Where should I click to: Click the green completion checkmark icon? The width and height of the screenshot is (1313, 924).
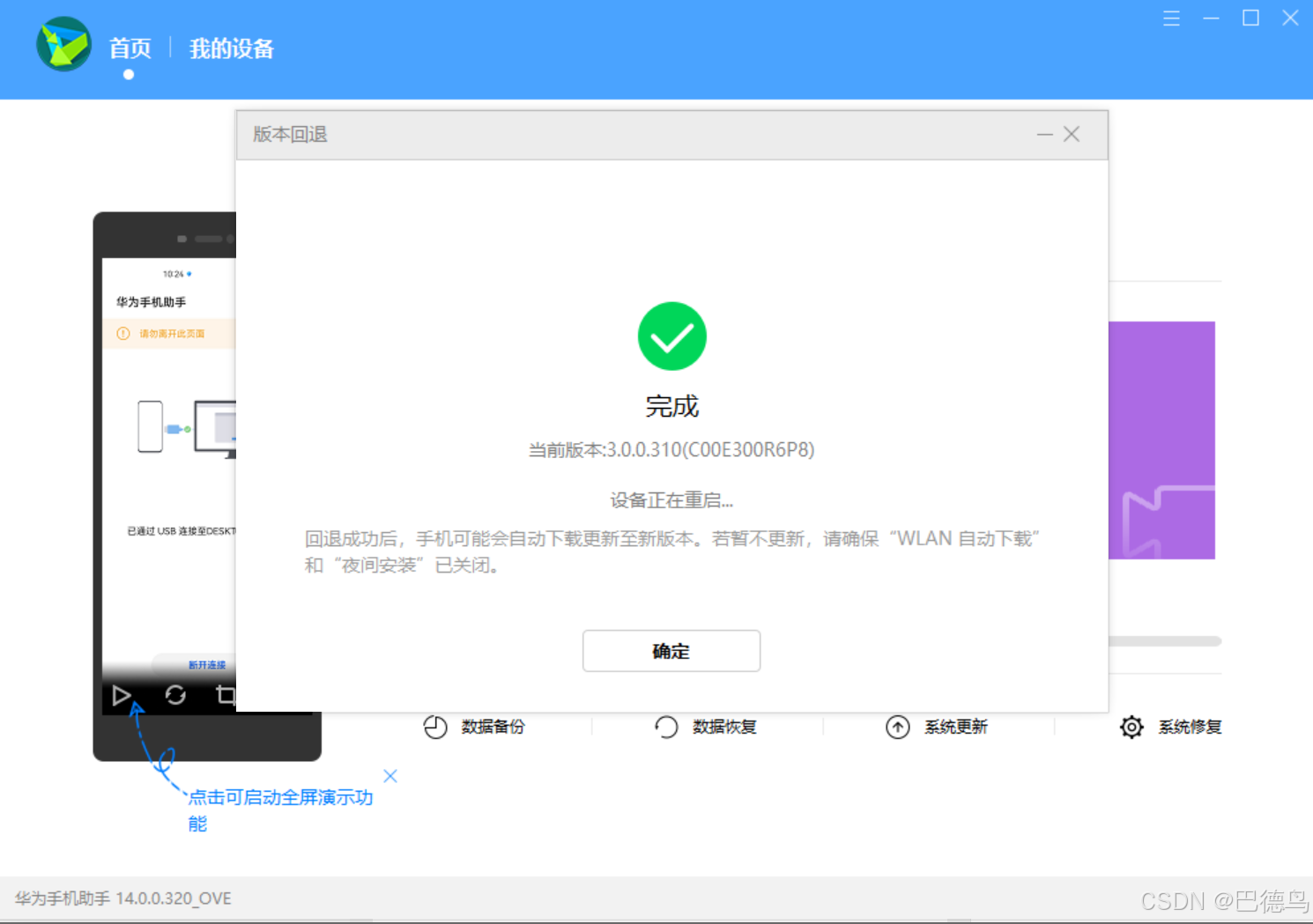[x=671, y=336]
